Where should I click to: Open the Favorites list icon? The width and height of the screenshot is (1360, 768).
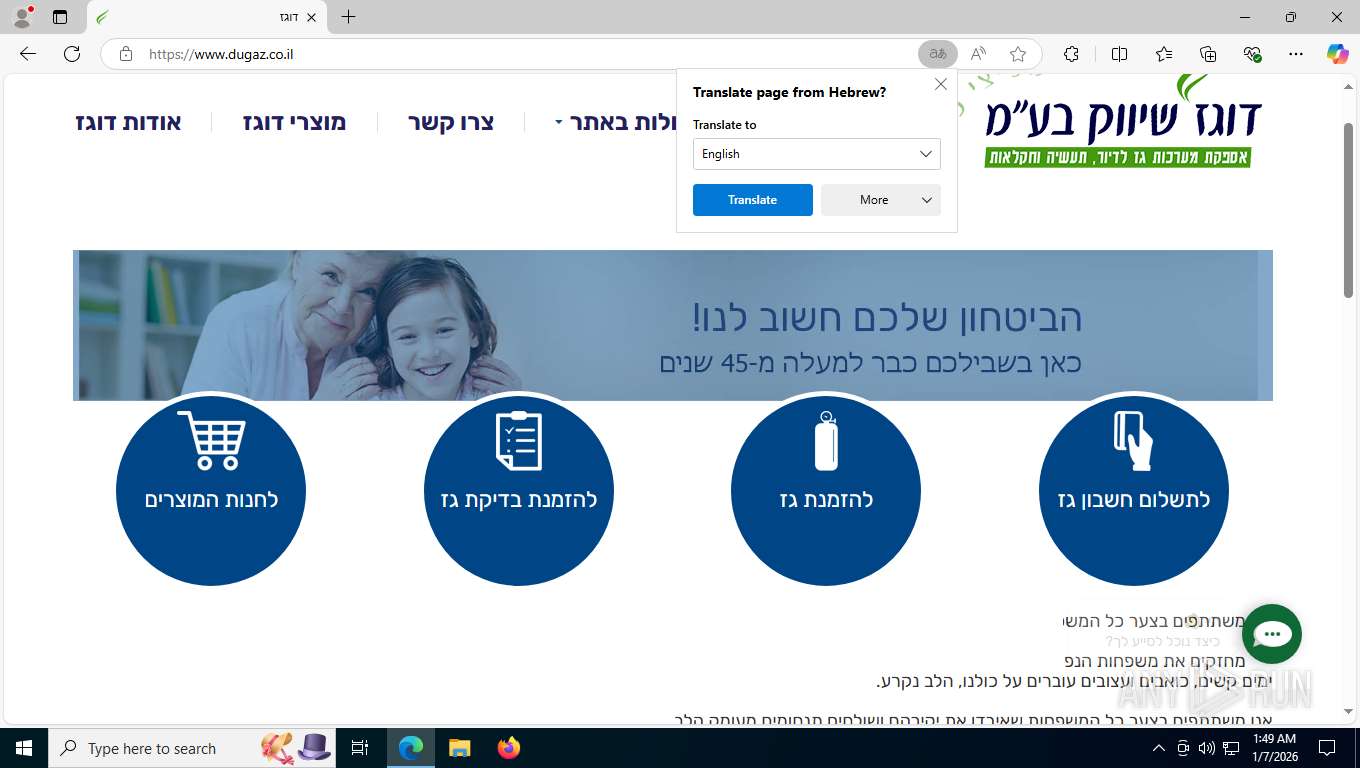pos(1164,54)
